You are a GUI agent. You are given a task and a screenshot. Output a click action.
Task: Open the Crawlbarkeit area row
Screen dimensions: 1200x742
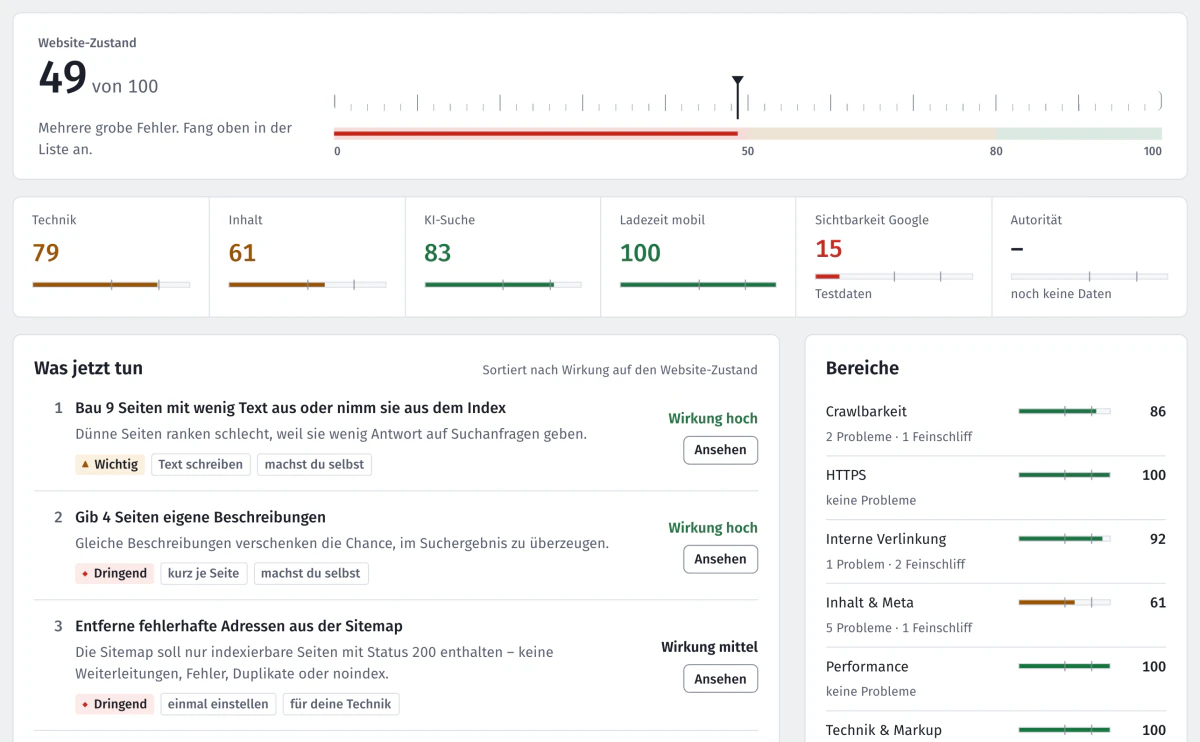click(996, 423)
